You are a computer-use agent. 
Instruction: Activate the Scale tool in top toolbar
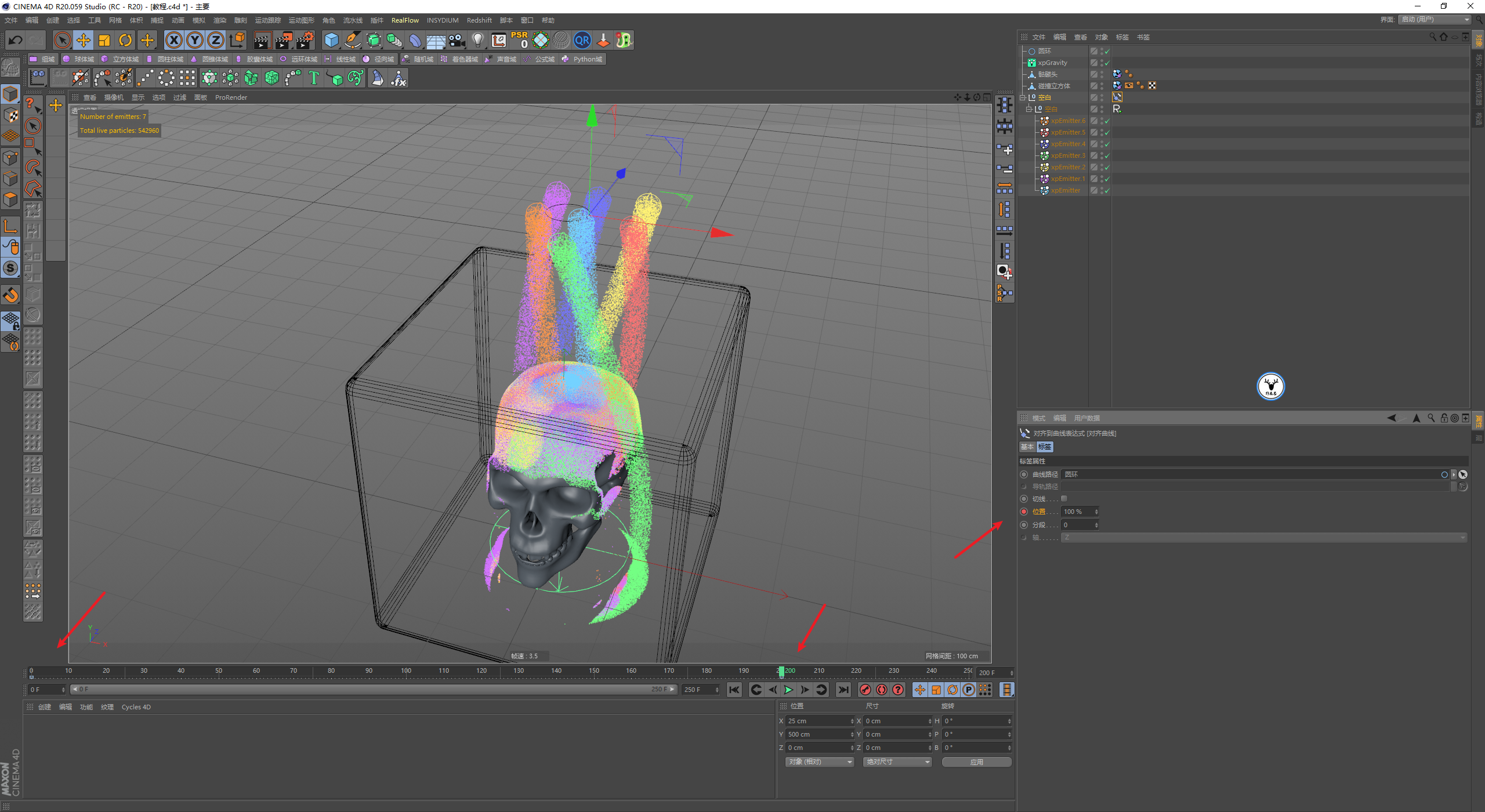[x=104, y=40]
